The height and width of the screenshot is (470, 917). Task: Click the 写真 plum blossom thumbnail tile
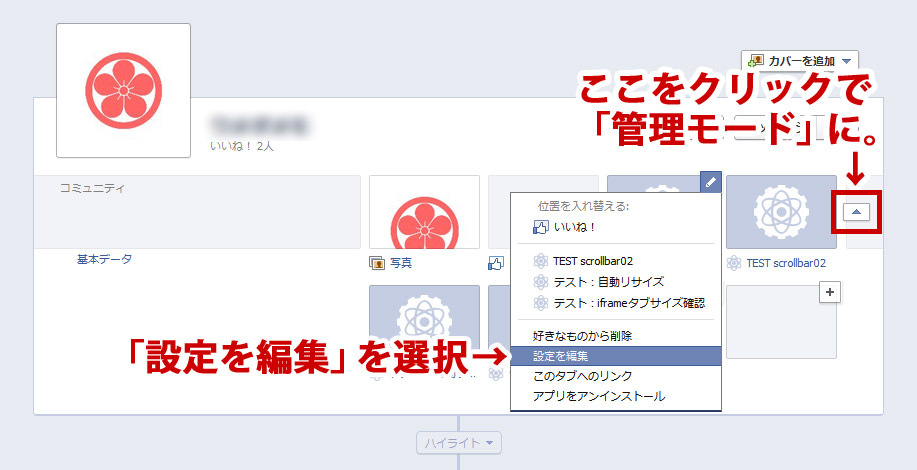(425, 212)
